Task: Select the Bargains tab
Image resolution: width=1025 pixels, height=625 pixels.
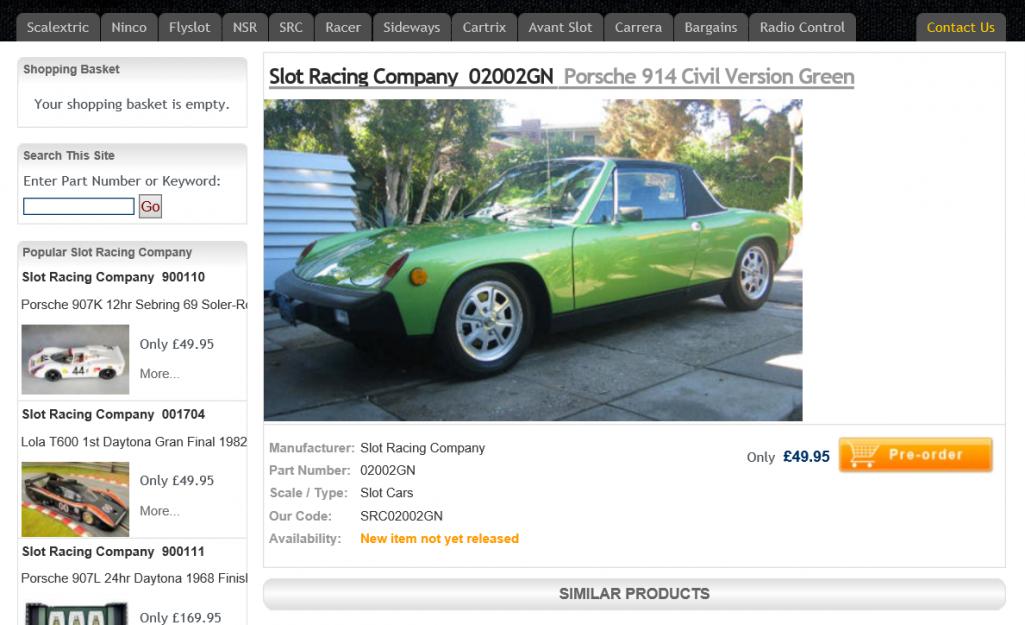Action: tap(711, 27)
